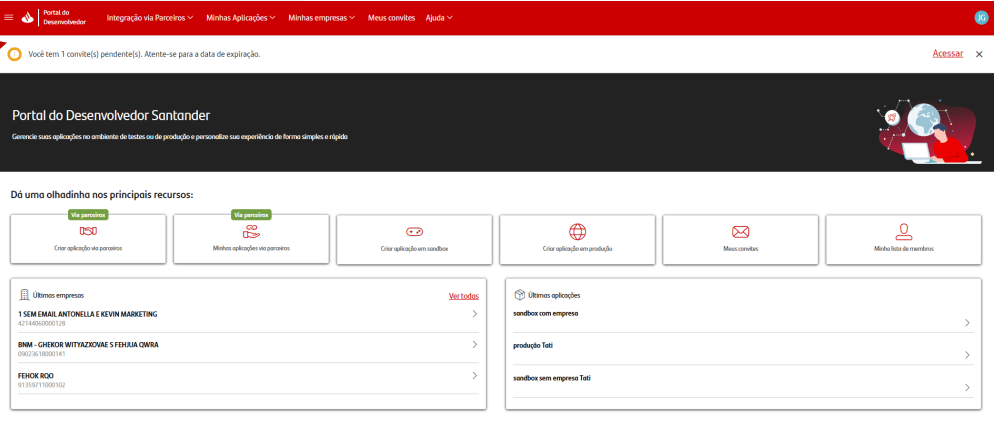Click the Ver todas link for companies
This screenshot has height=426, width=995.
[x=463, y=296]
